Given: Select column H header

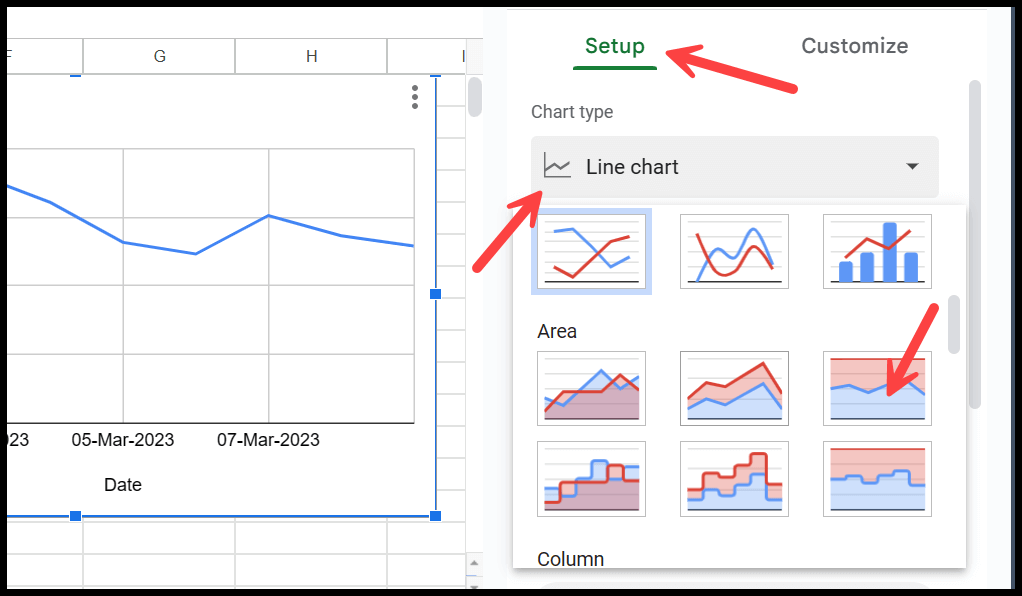Looking at the screenshot, I should 312,56.
